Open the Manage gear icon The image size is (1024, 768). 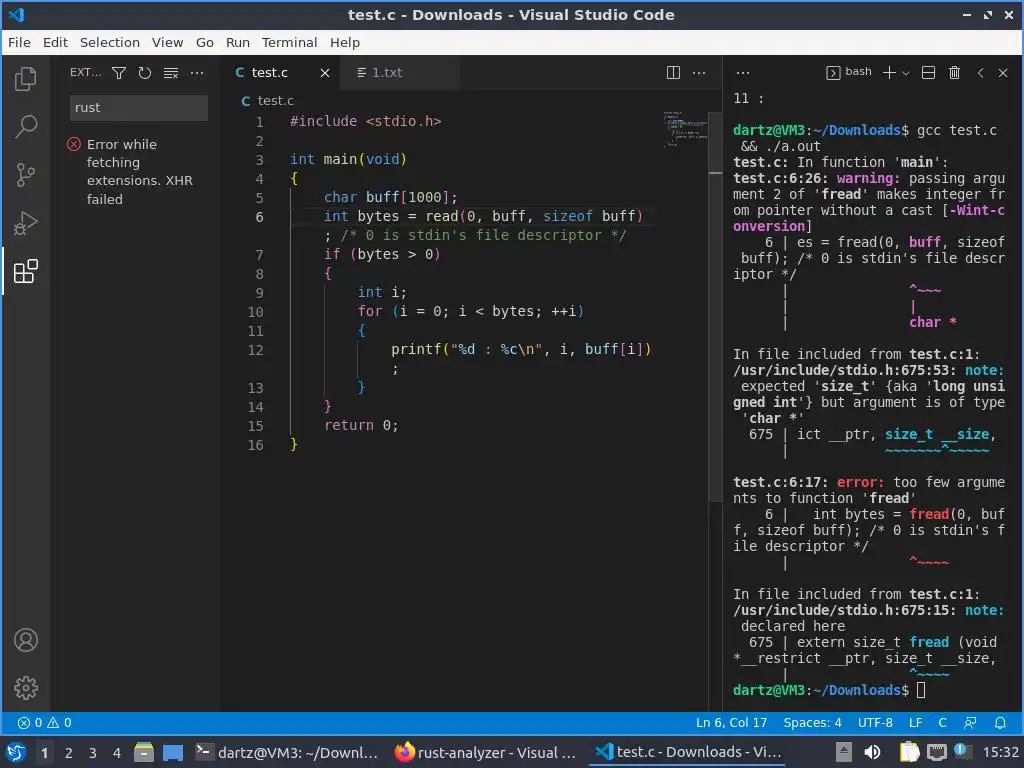[x=25, y=688]
